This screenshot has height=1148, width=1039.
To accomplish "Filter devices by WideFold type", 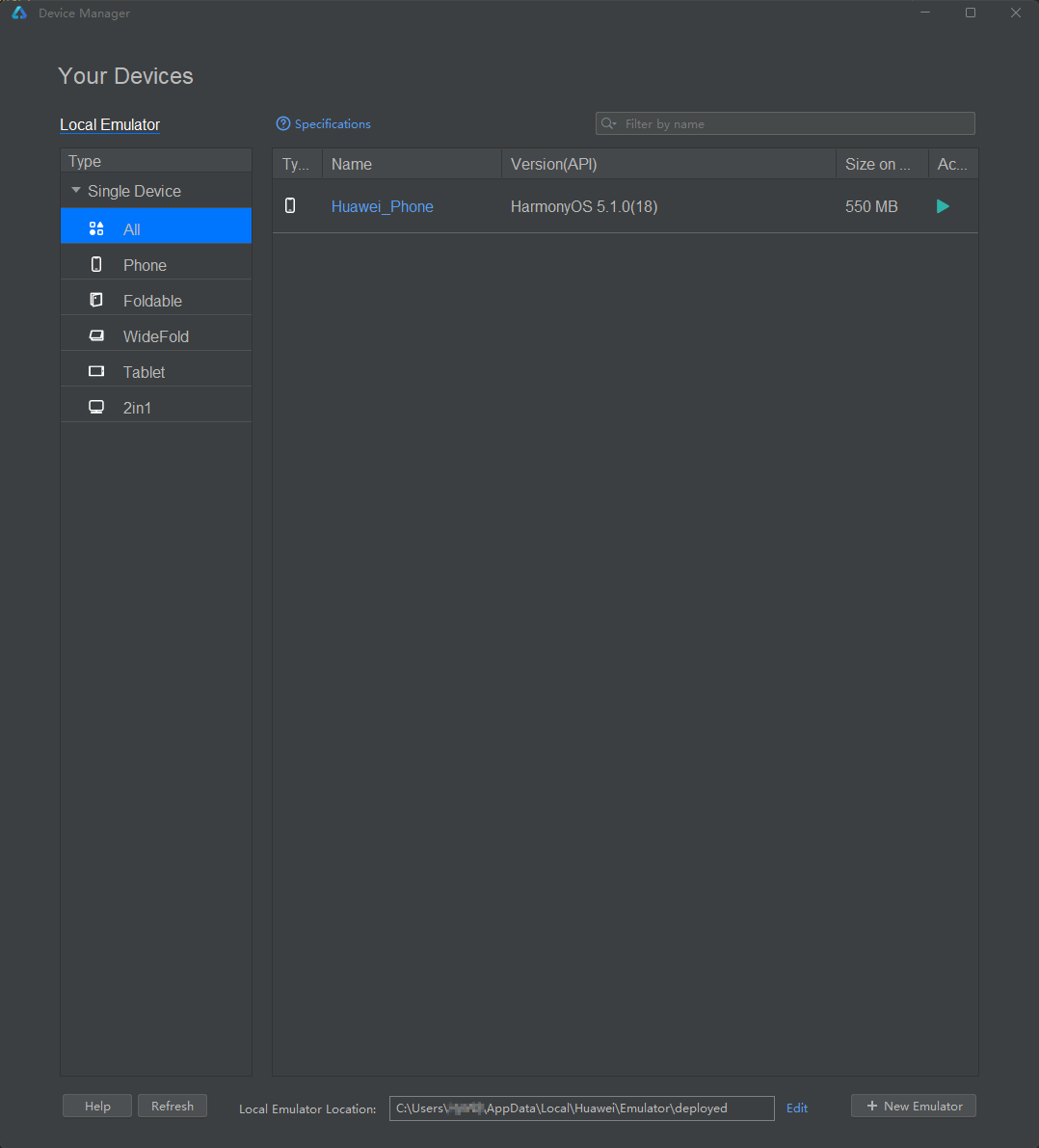I will click(x=156, y=334).
